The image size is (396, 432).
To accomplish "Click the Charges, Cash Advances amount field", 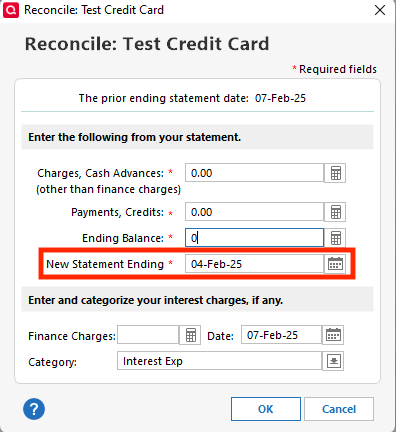I will [x=254, y=173].
